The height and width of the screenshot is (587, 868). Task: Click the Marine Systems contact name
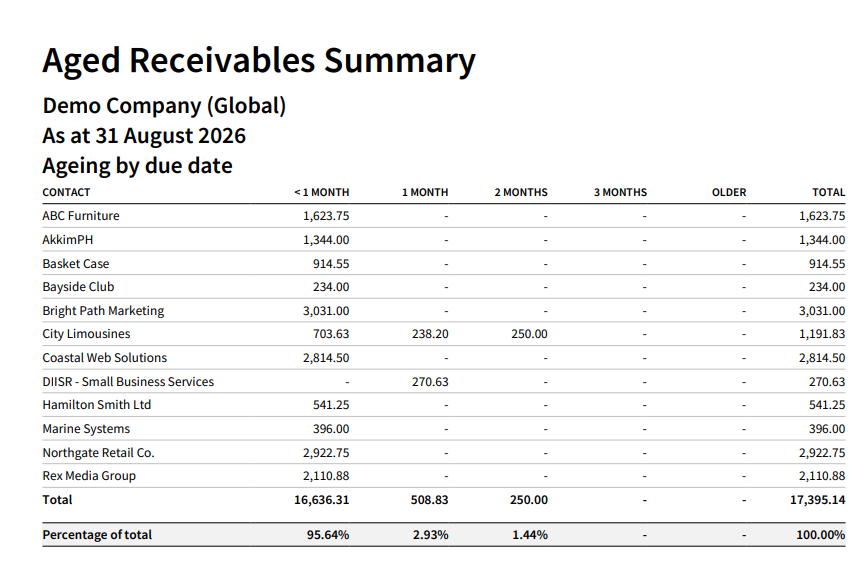86,429
